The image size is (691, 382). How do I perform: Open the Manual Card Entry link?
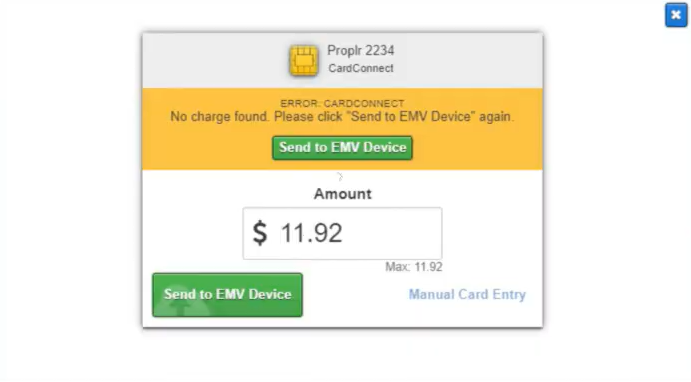(x=467, y=294)
